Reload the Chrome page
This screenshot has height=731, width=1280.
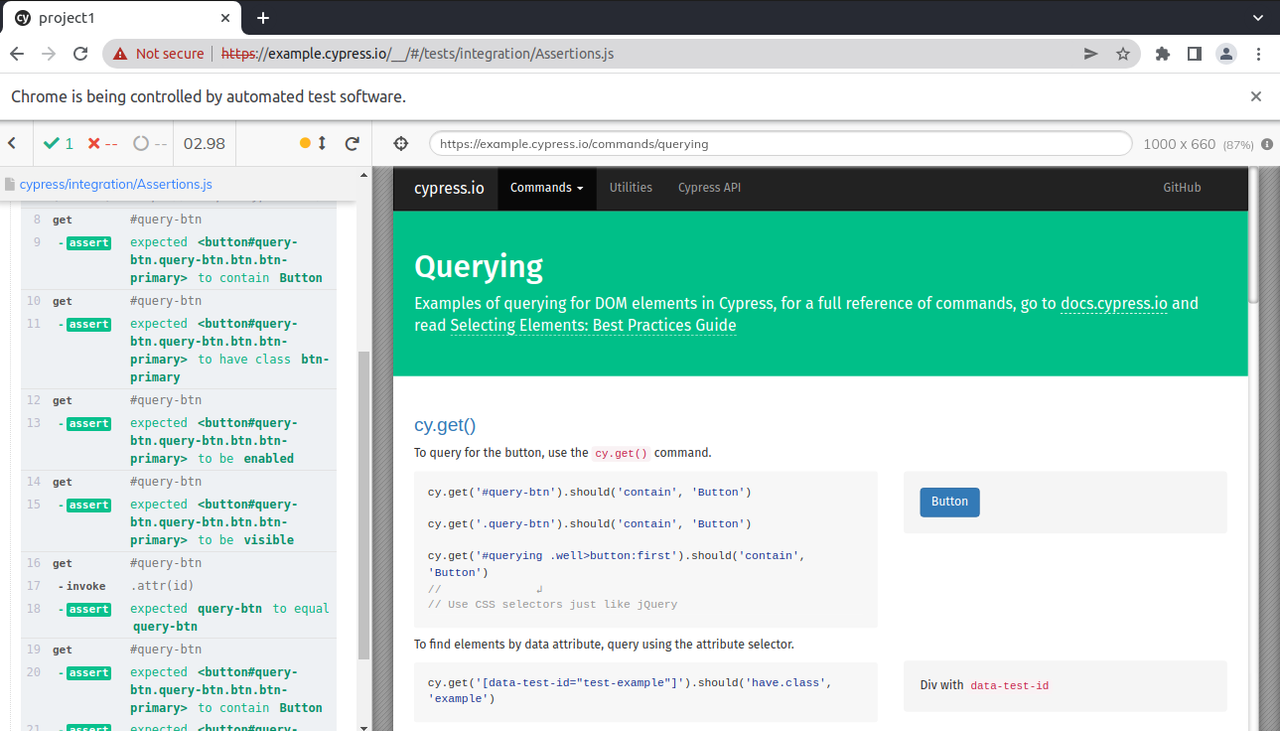(x=81, y=54)
